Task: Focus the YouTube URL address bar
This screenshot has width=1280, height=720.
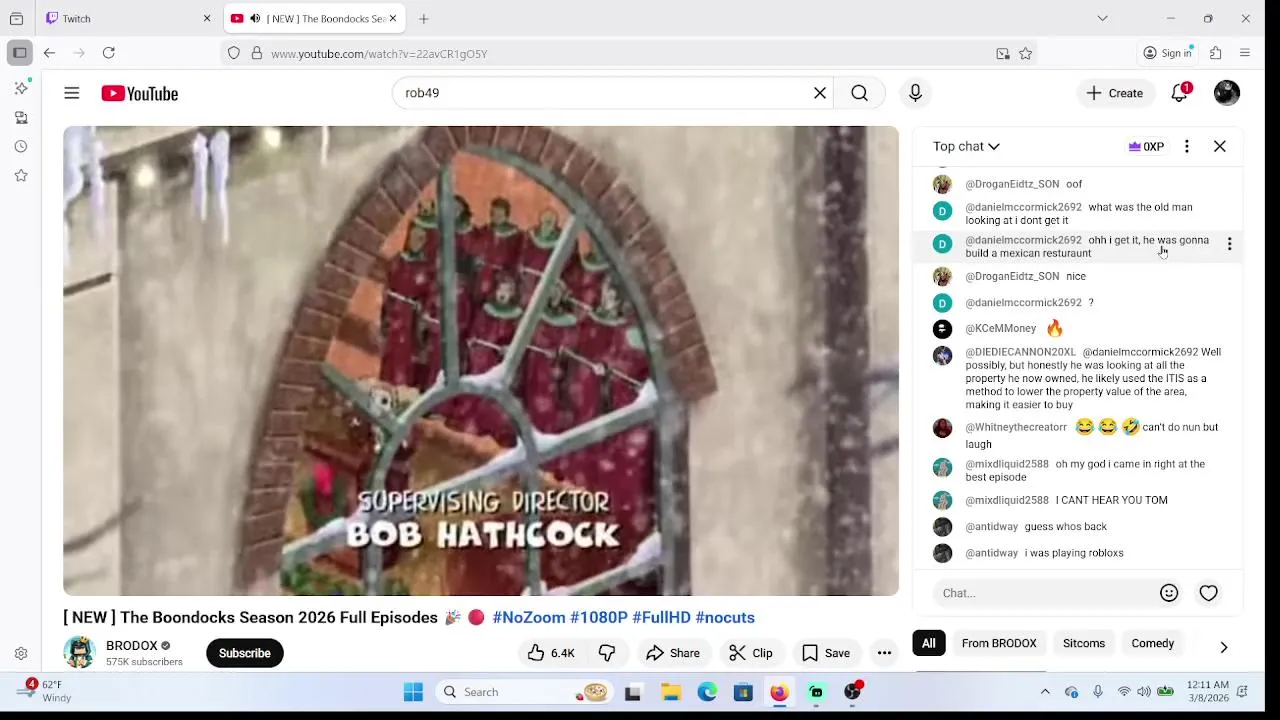Action: pos(630,54)
